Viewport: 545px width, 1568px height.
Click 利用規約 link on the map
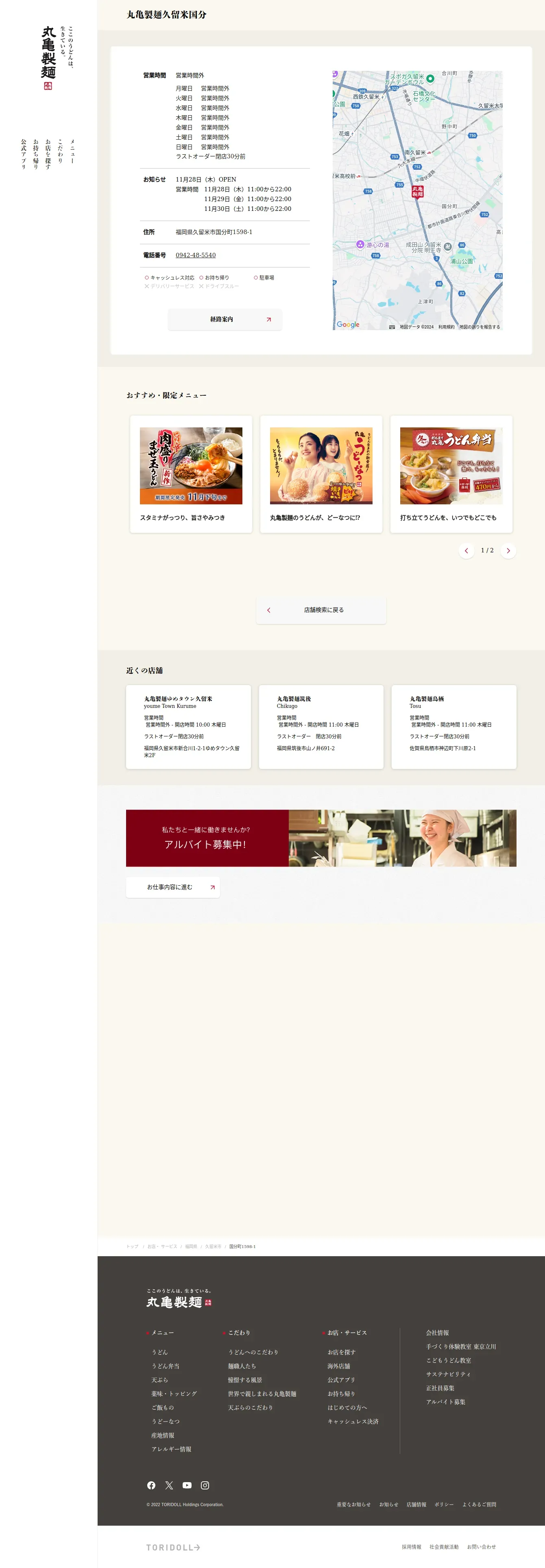point(447,327)
